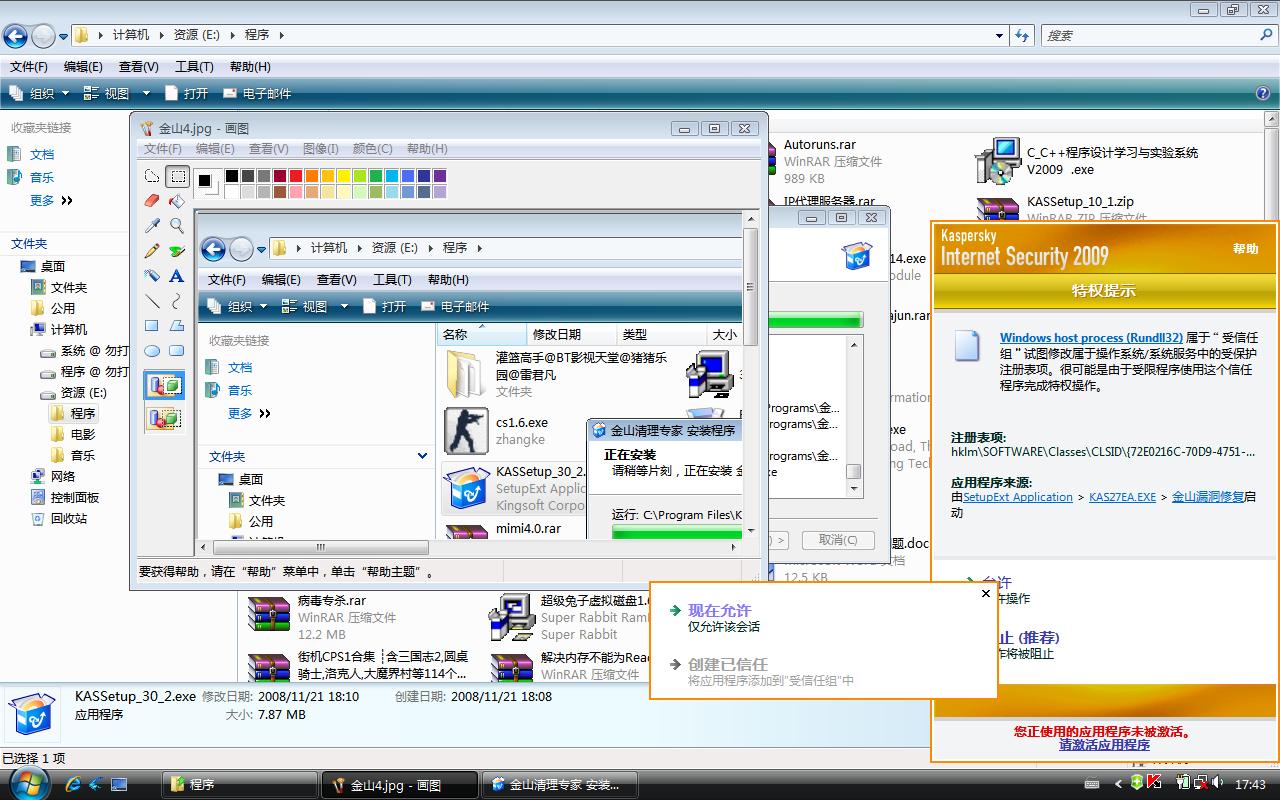Open the 视图 dropdown arrow in Explorer toolbar
The image size is (1280, 800).
pos(146,93)
